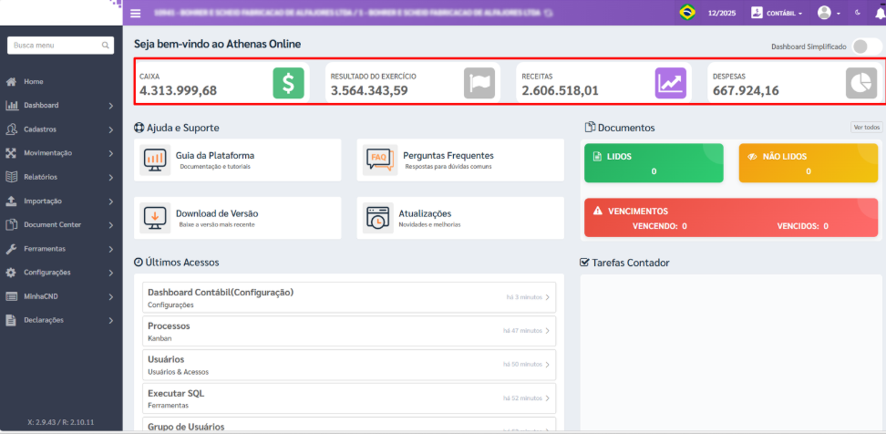The height and width of the screenshot is (434, 886).
Task: Select Relatórios in the sidebar
Action: (x=41, y=177)
